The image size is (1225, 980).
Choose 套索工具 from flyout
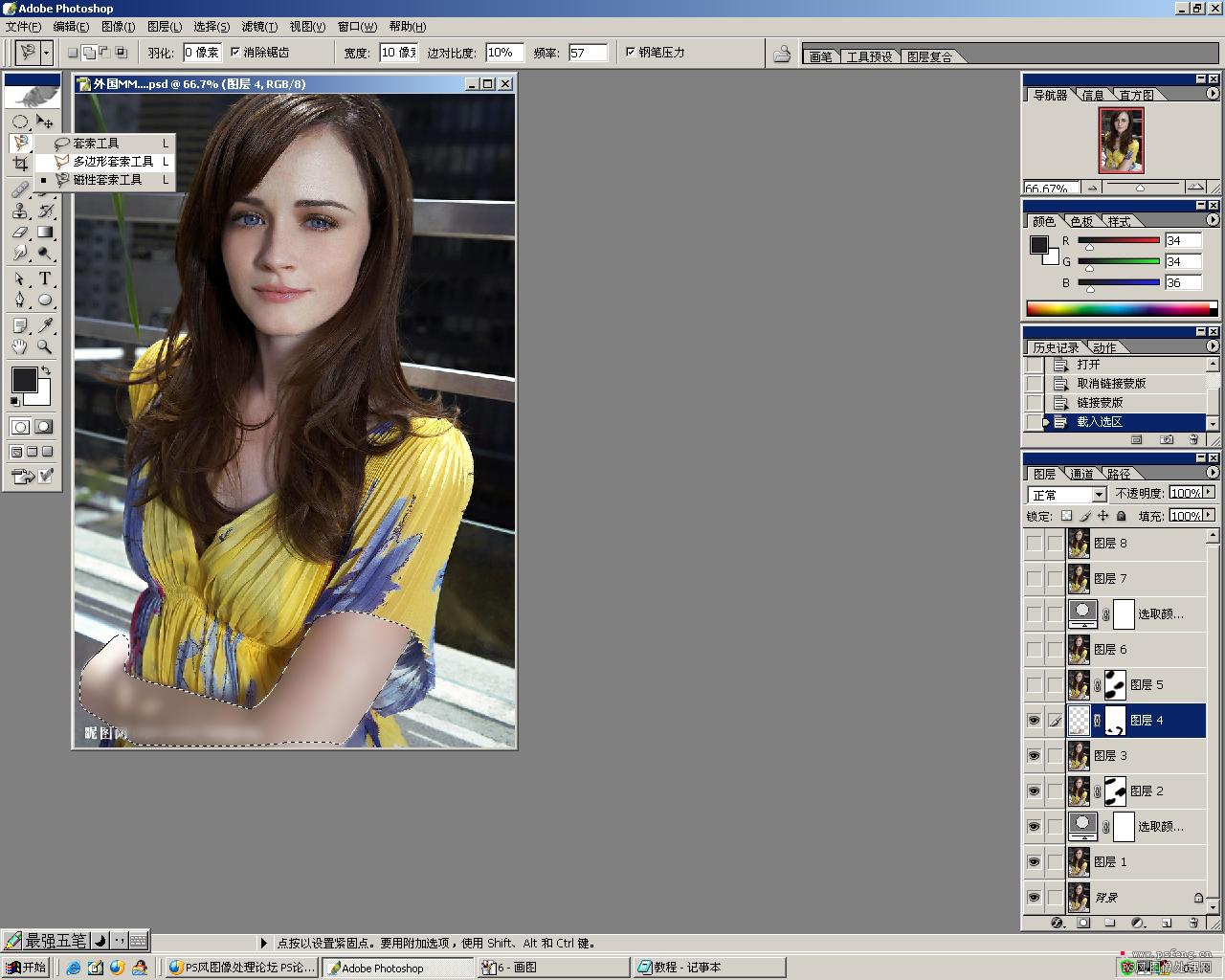(x=105, y=144)
